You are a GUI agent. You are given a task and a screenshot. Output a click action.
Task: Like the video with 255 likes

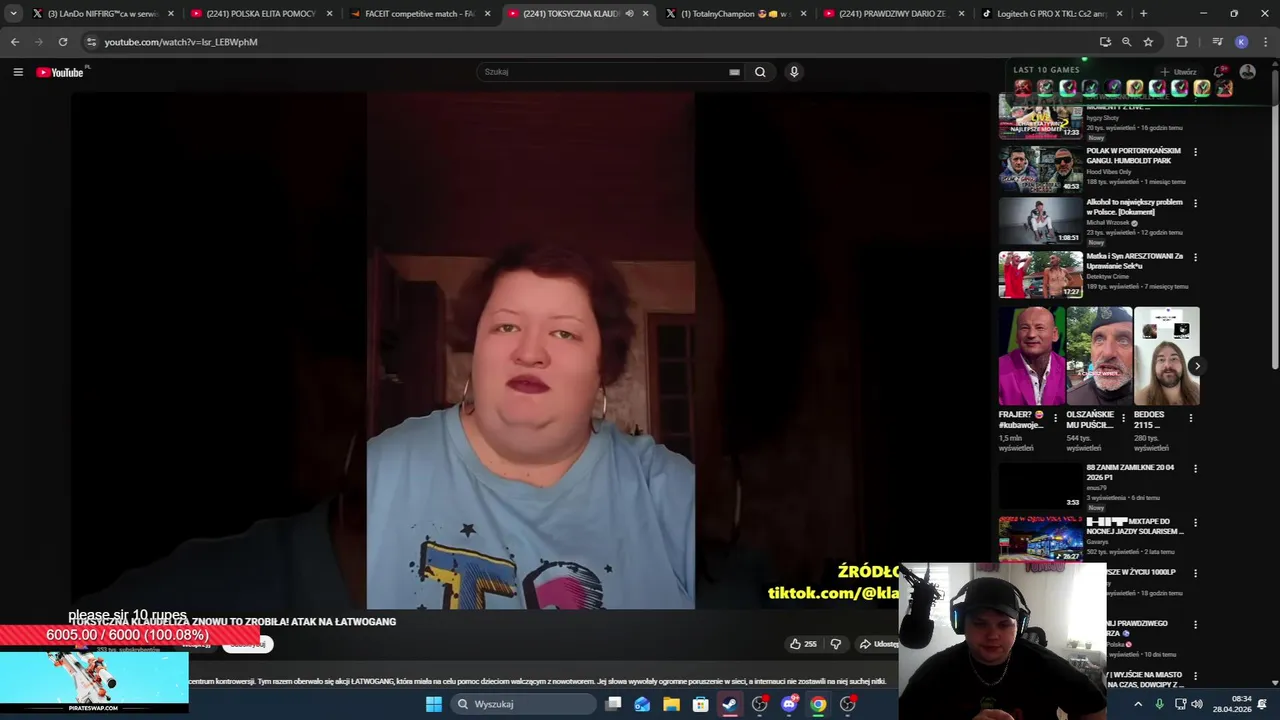(x=803, y=644)
